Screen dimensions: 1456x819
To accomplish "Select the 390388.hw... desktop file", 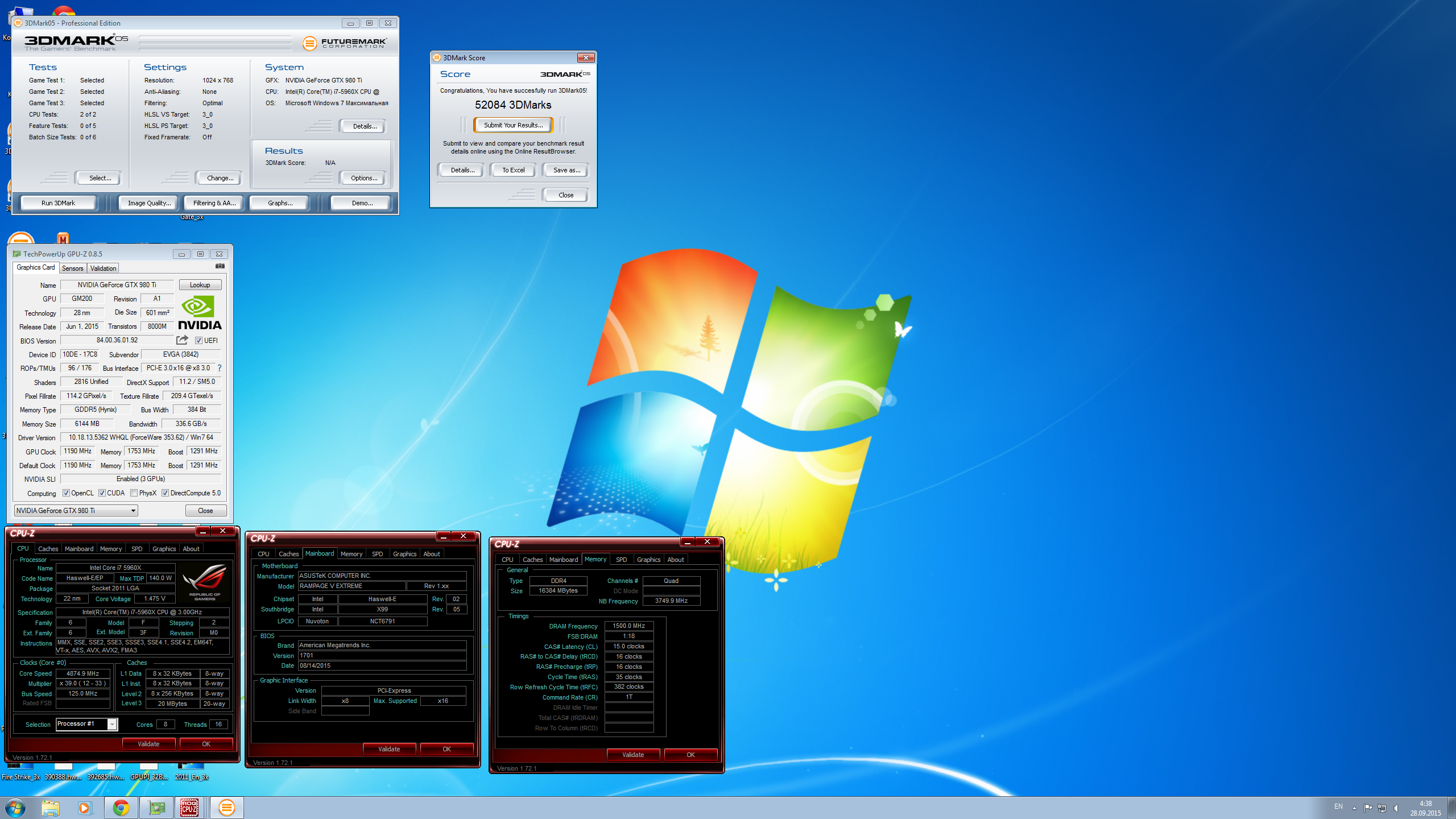I will (x=63, y=772).
